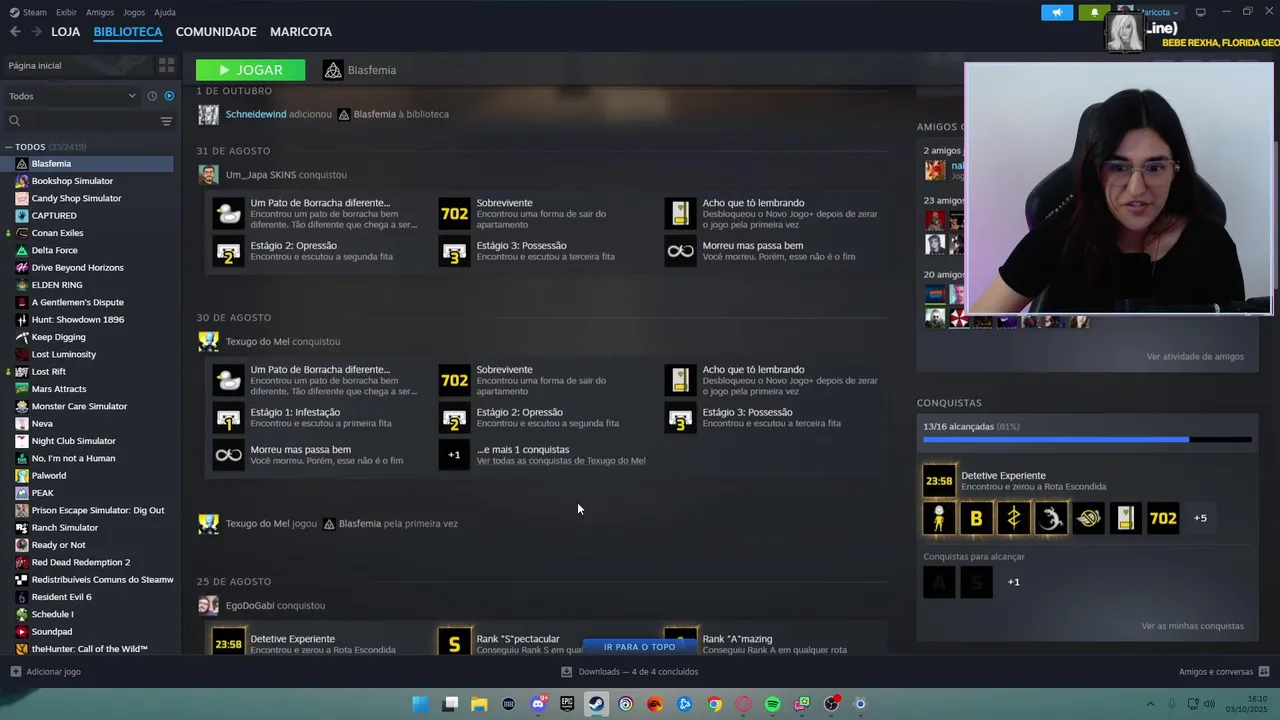Viewport: 1280px width, 720px height.
Task: Select ELDEN RING in the library
Action: click(x=57, y=285)
